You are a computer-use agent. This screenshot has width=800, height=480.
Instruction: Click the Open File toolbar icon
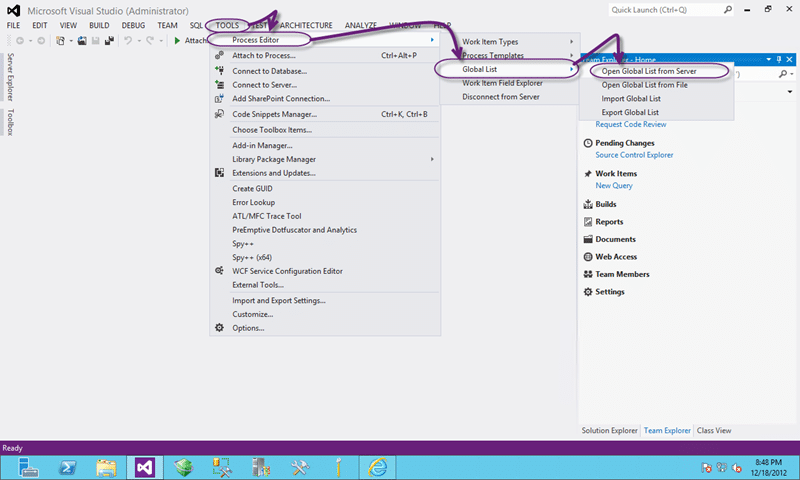82,40
